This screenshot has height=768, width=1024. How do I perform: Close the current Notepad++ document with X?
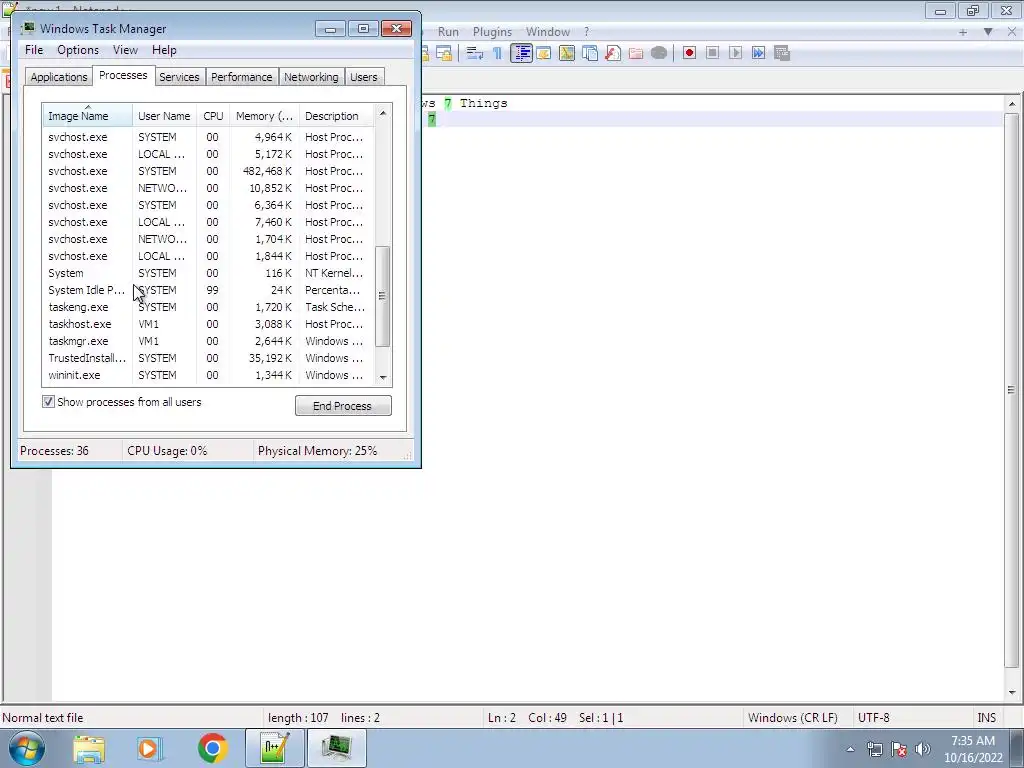pyautogui.click(x=1011, y=32)
